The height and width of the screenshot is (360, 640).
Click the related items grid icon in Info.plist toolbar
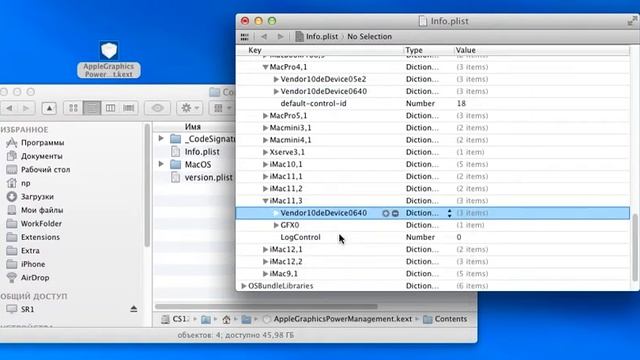tap(244, 37)
